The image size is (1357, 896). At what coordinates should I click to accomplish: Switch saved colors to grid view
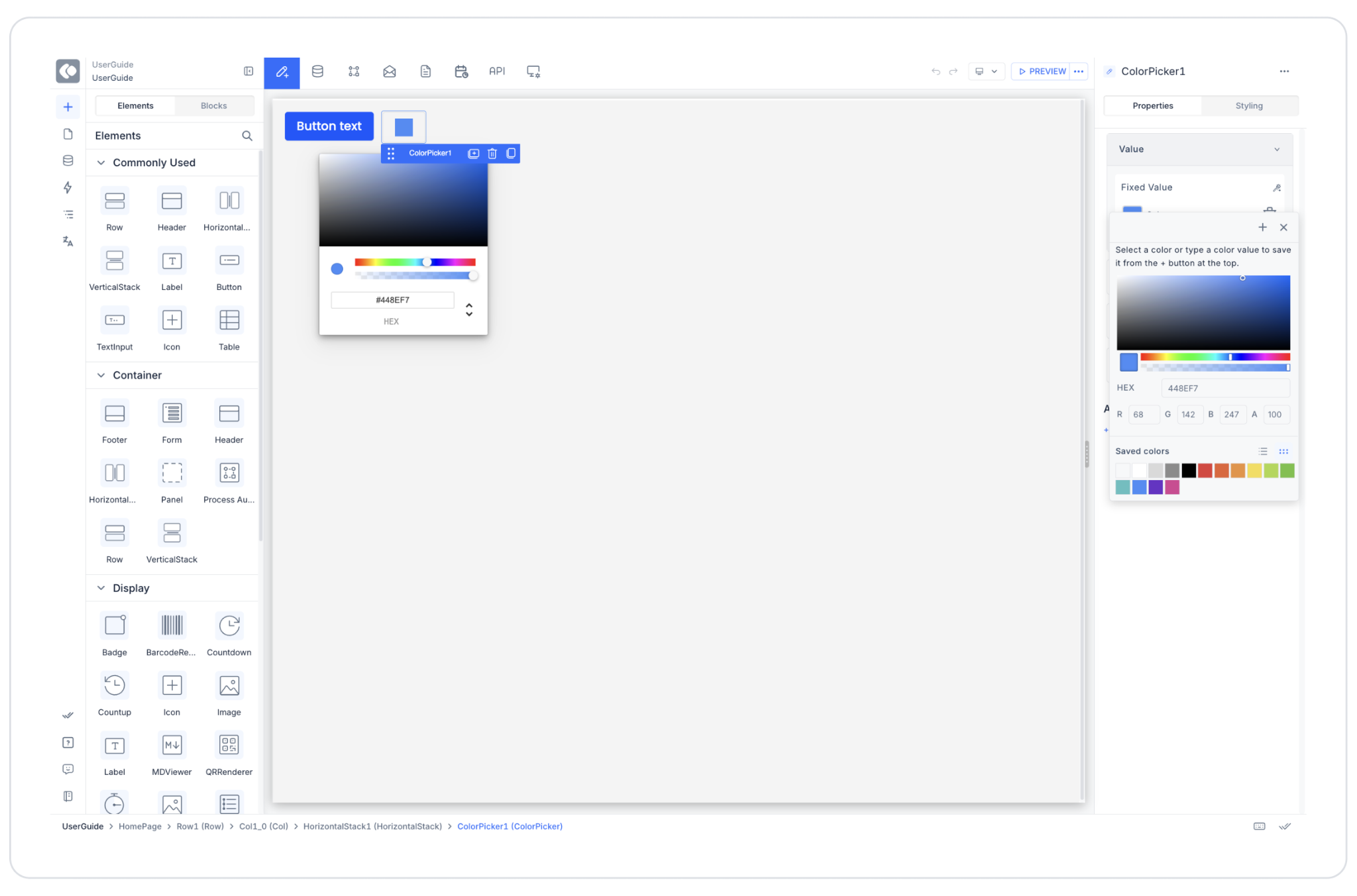click(1283, 452)
